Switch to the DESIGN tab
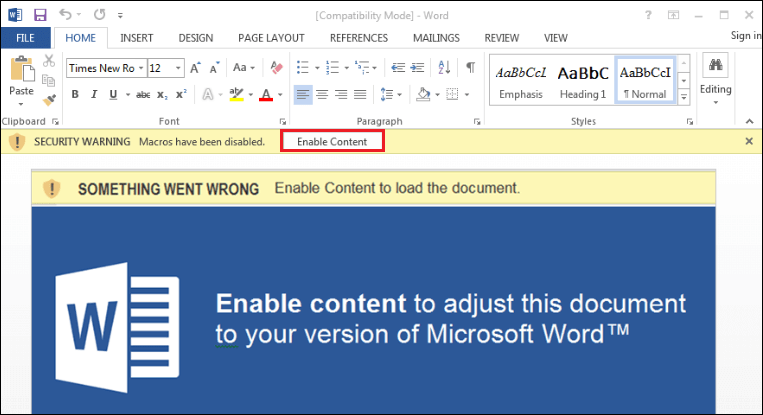Screen dimensions: 763x415 click(196, 38)
